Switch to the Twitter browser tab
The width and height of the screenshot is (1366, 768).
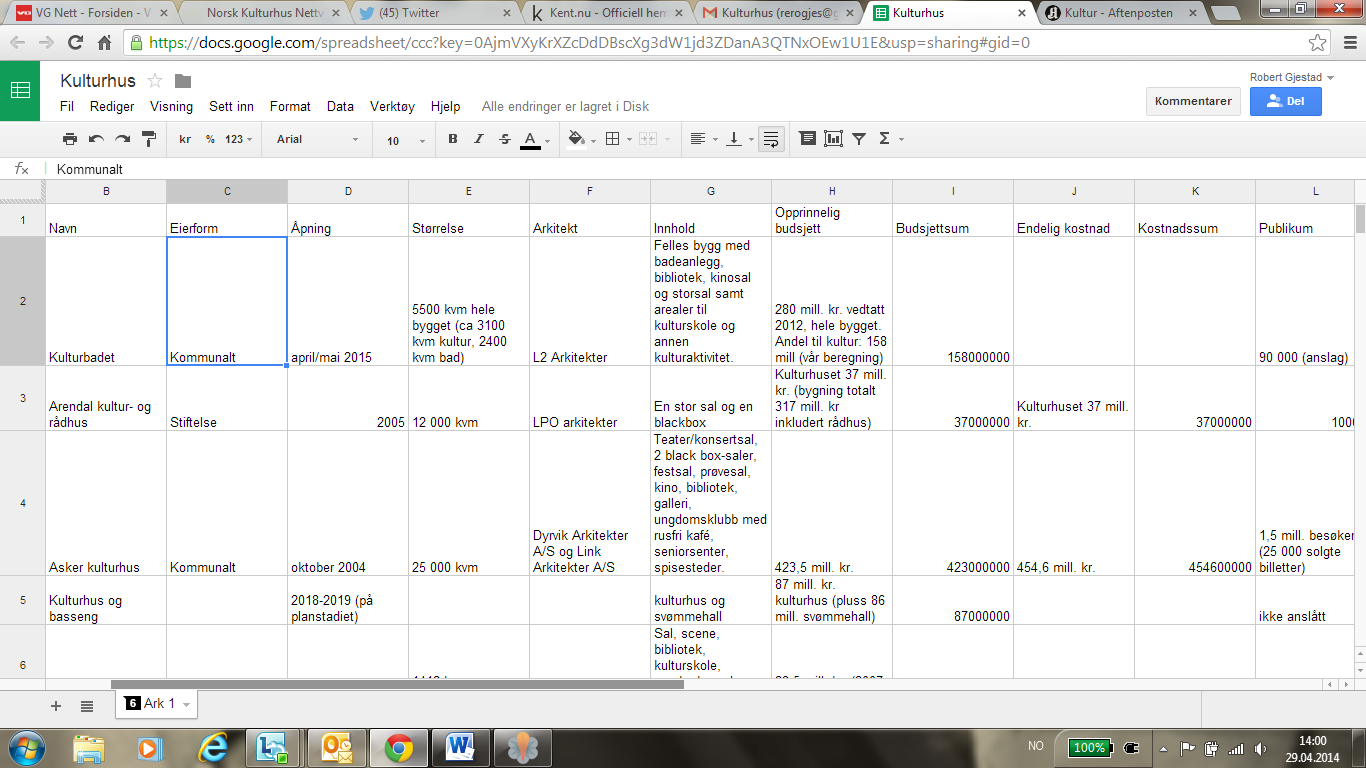435,14
